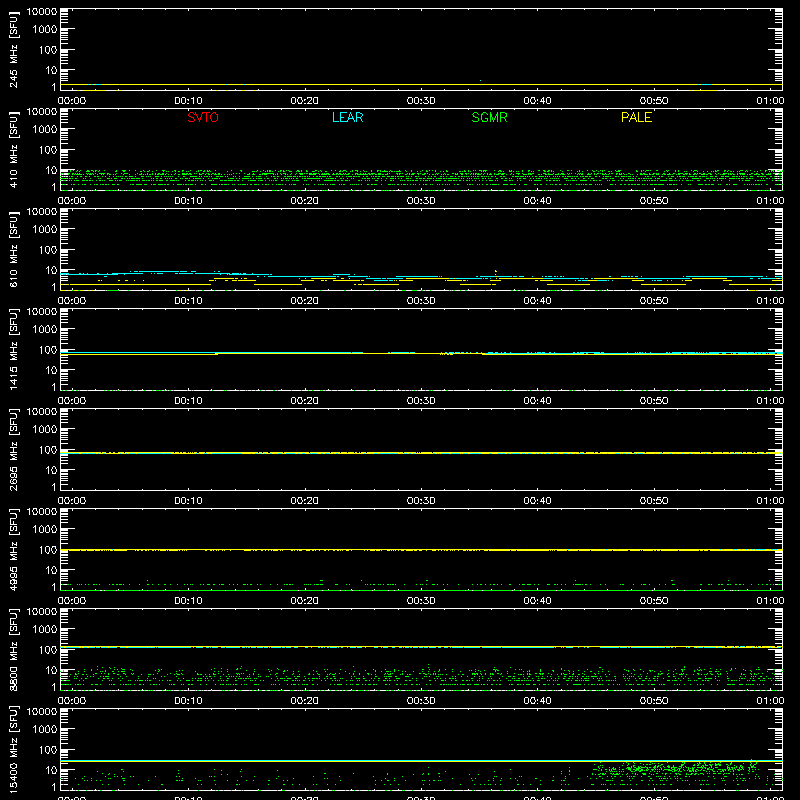Viewport: 800px width, 800px height.
Task: Click the 610 MHz [SFU] axis label
Action: [x=13, y=249]
